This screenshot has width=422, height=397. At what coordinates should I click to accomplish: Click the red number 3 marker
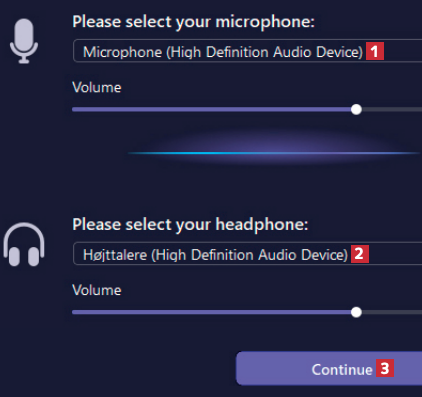[x=385, y=368]
